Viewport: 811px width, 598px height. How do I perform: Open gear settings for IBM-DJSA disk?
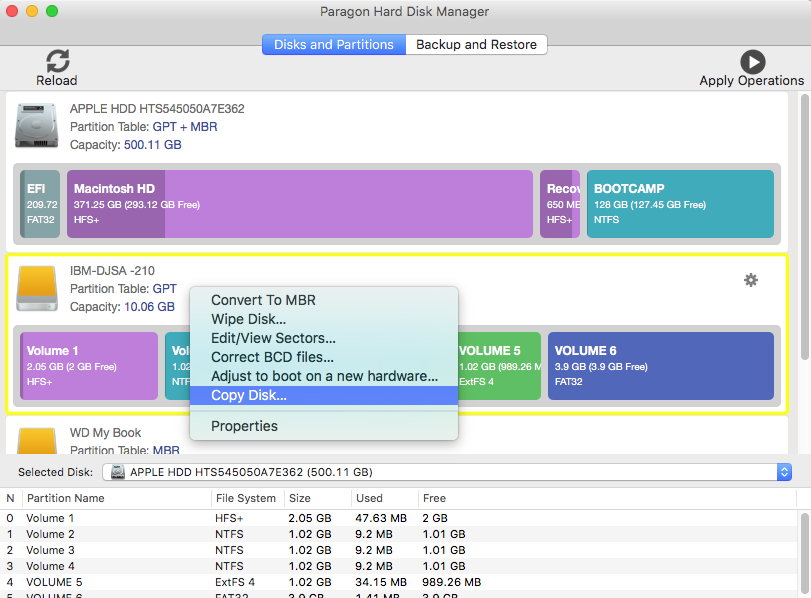(750, 280)
